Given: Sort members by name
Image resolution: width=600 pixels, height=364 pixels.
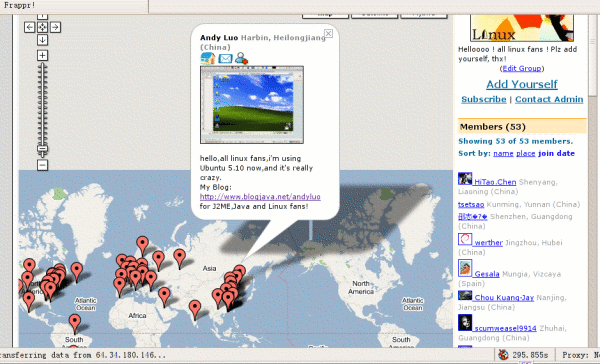Looking at the screenshot, I should point(503,153).
